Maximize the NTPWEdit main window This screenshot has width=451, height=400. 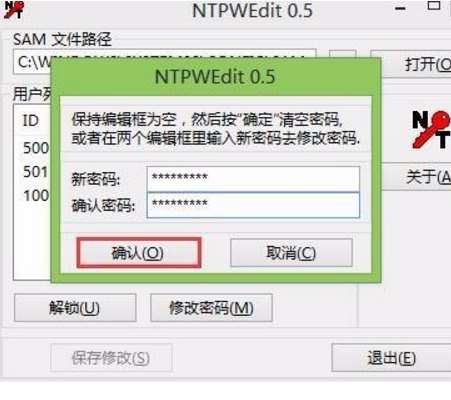pos(434,6)
